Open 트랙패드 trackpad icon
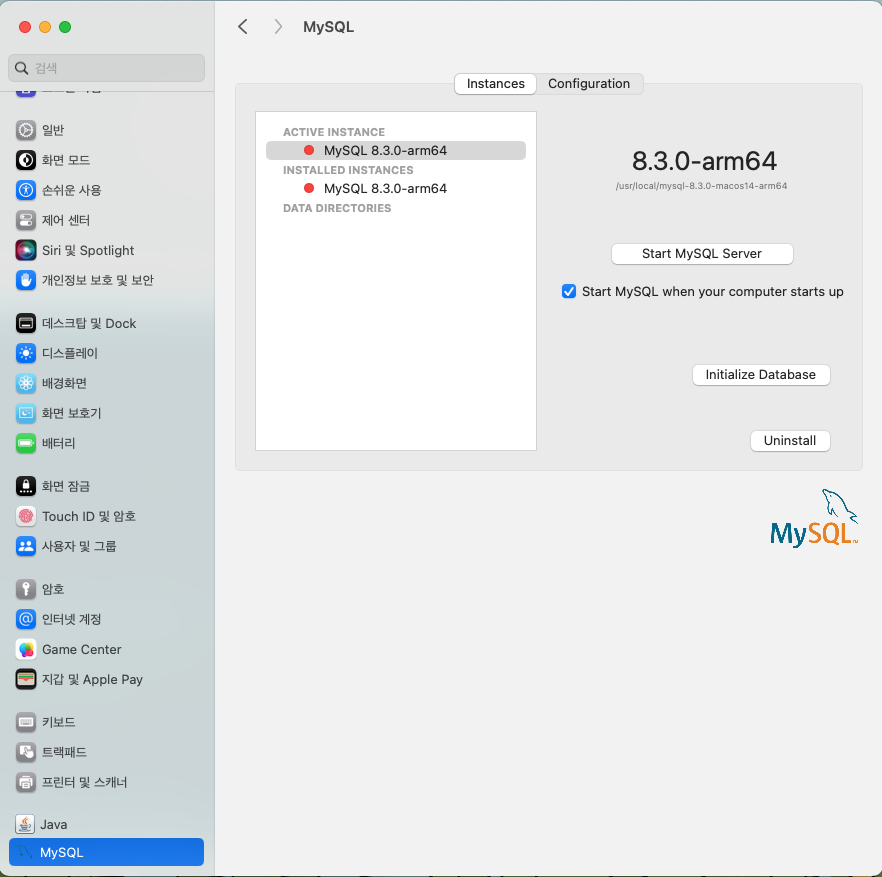 click(x=25, y=752)
